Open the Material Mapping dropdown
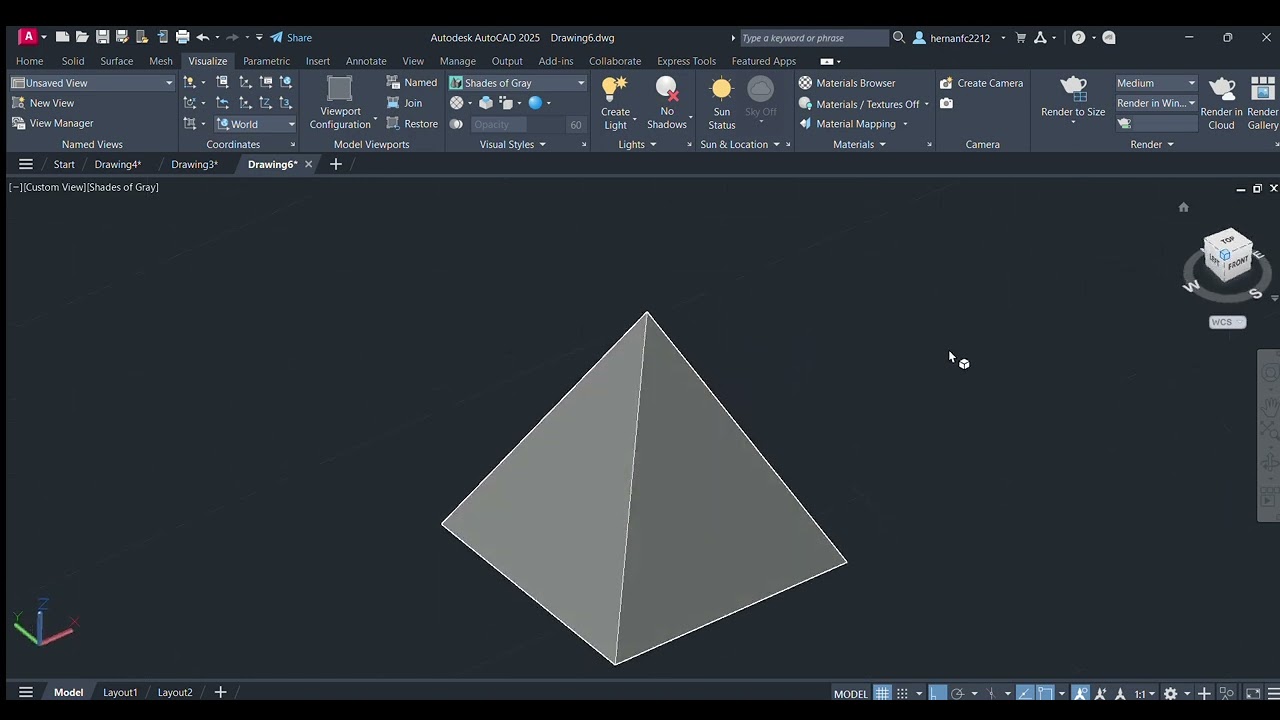The image size is (1280, 720). [854, 124]
